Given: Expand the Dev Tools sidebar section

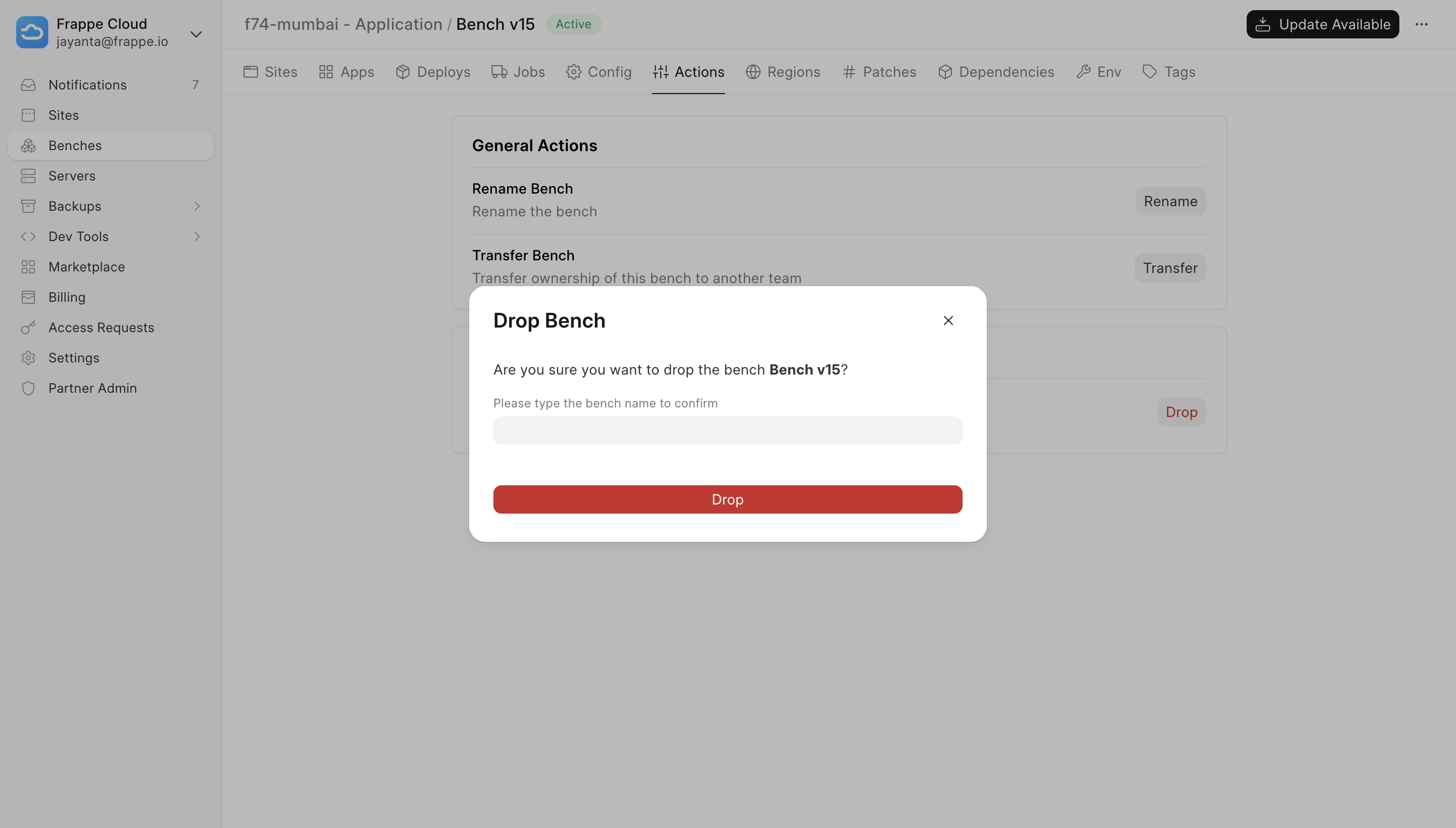Looking at the screenshot, I should 197,237.
